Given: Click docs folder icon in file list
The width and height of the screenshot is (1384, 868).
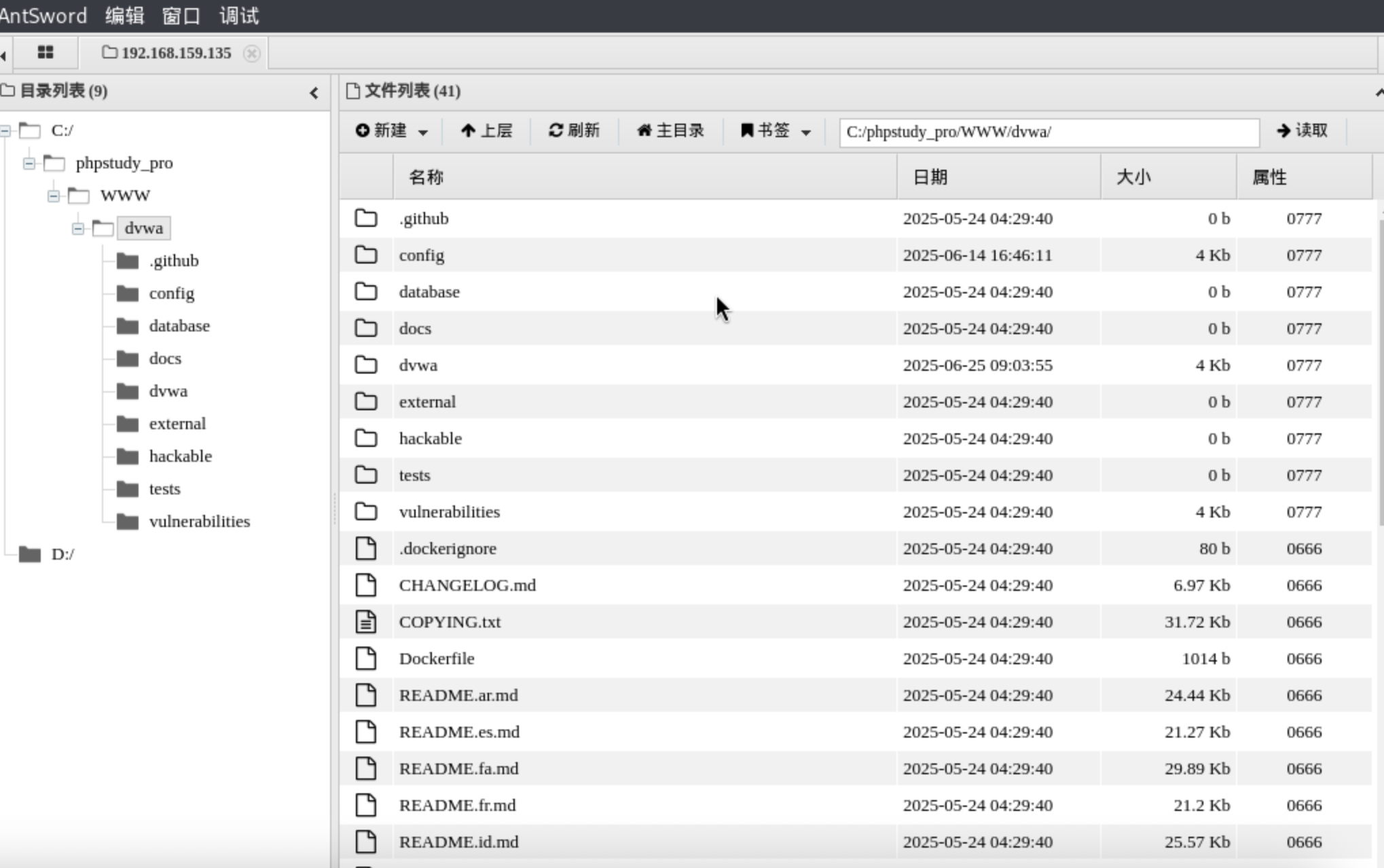Looking at the screenshot, I should [x=366, y=328].
